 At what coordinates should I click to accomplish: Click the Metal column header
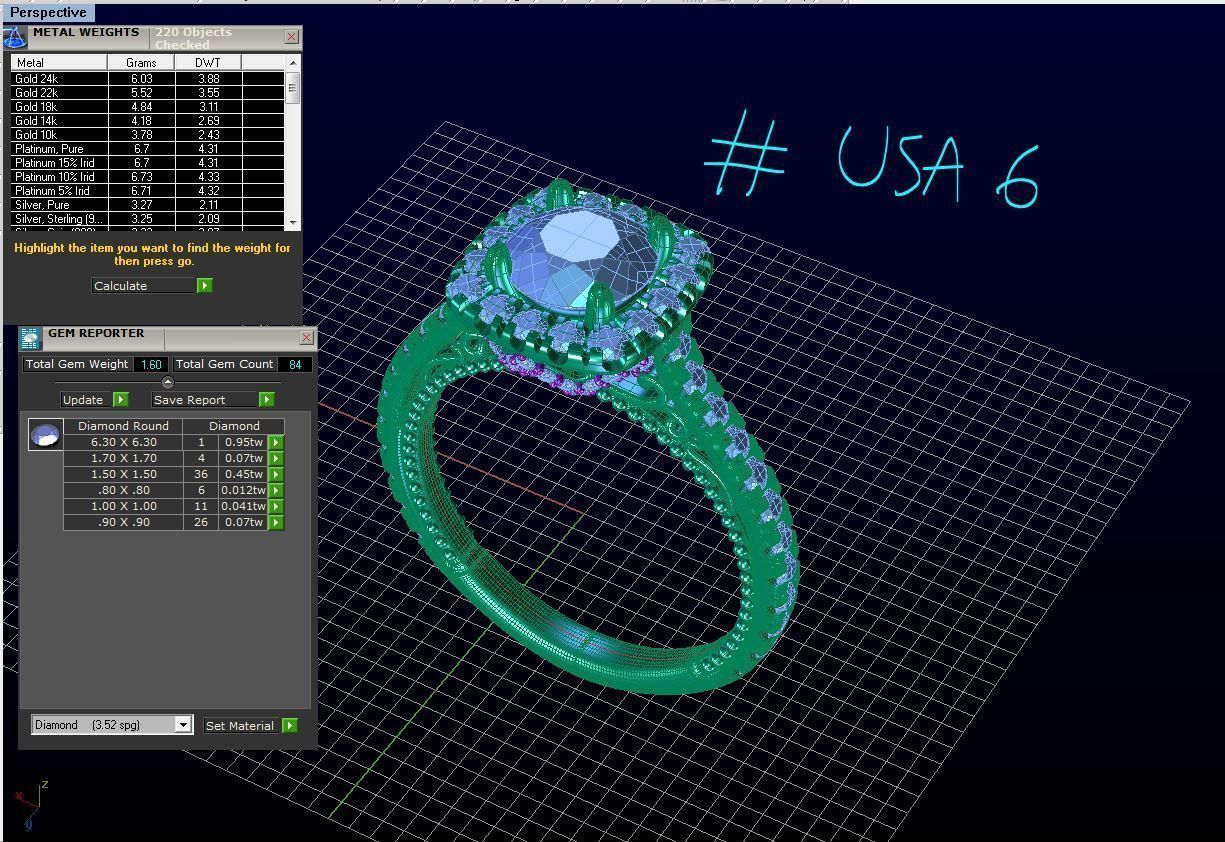[x=59, y=62]
